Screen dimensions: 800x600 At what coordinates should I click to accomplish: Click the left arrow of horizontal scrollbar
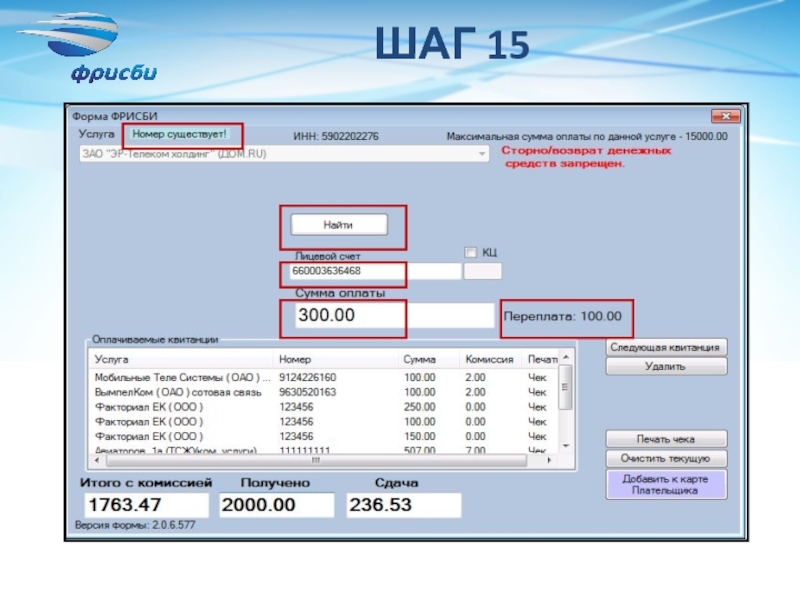coord(97,460)
